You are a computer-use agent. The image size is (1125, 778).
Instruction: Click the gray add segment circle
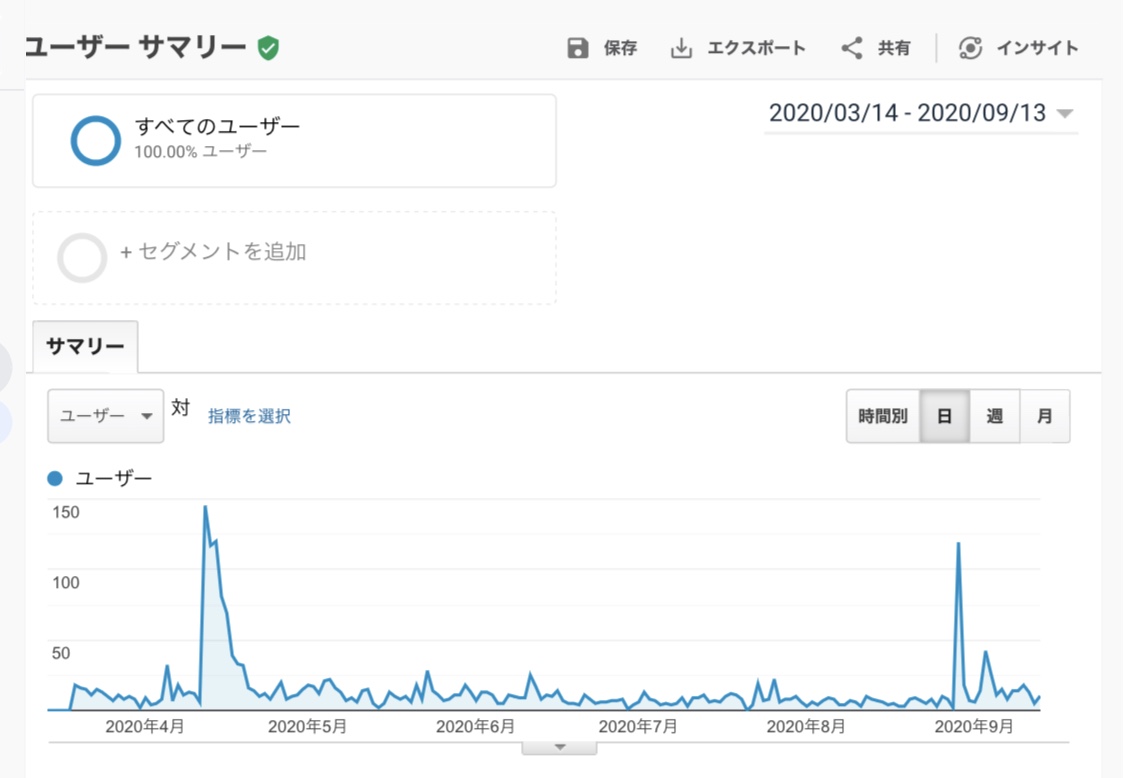pyautogui.click(x=82, y=258)
